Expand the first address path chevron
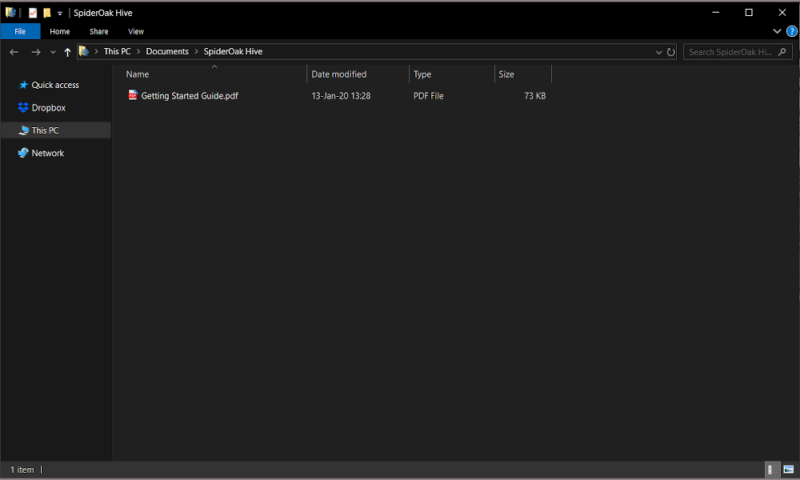 [x=96, y=52]
